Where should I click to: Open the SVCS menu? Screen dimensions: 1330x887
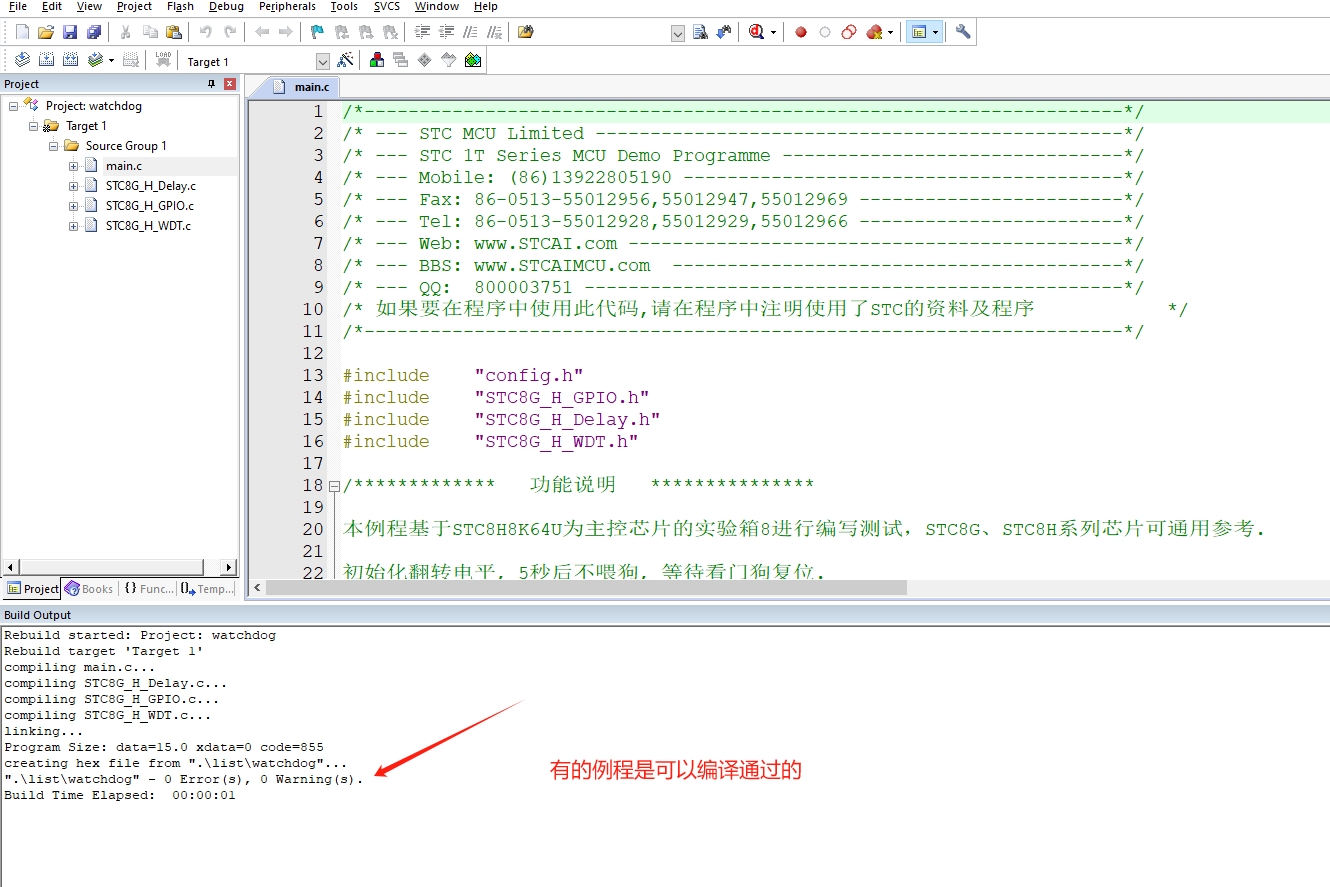386,7
